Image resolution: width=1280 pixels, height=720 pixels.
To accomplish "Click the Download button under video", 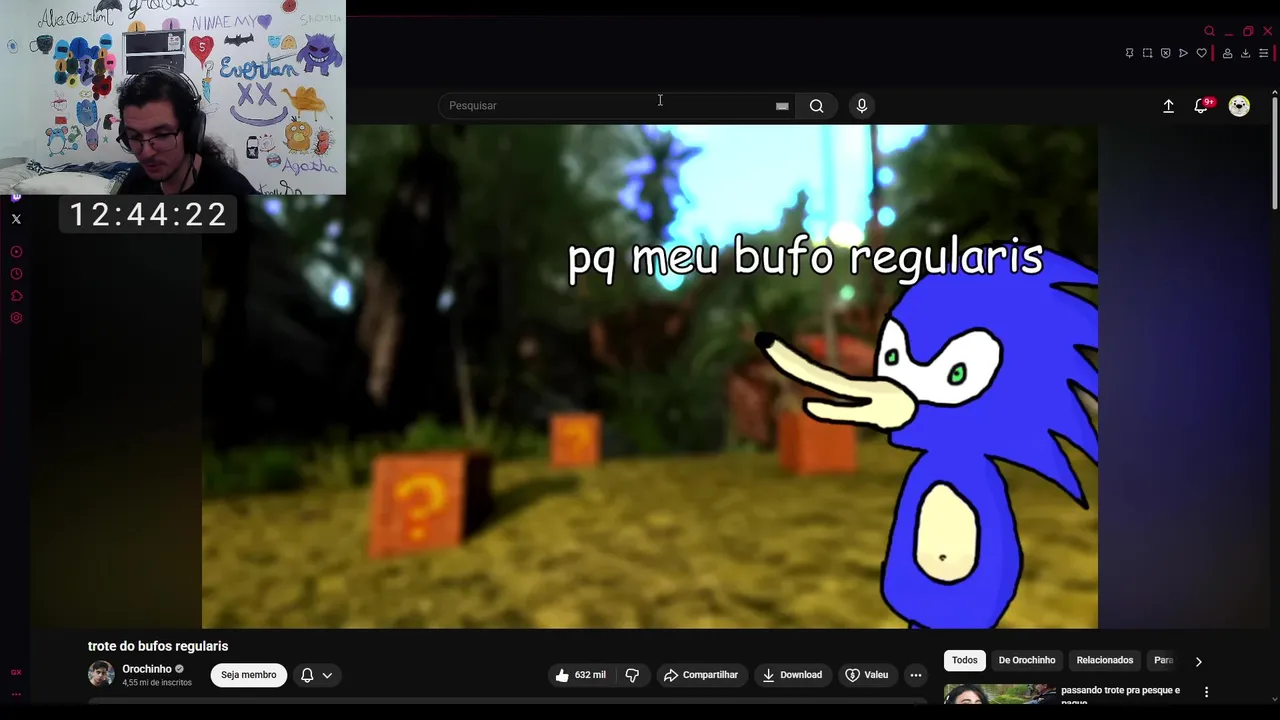I will [792, 675].
